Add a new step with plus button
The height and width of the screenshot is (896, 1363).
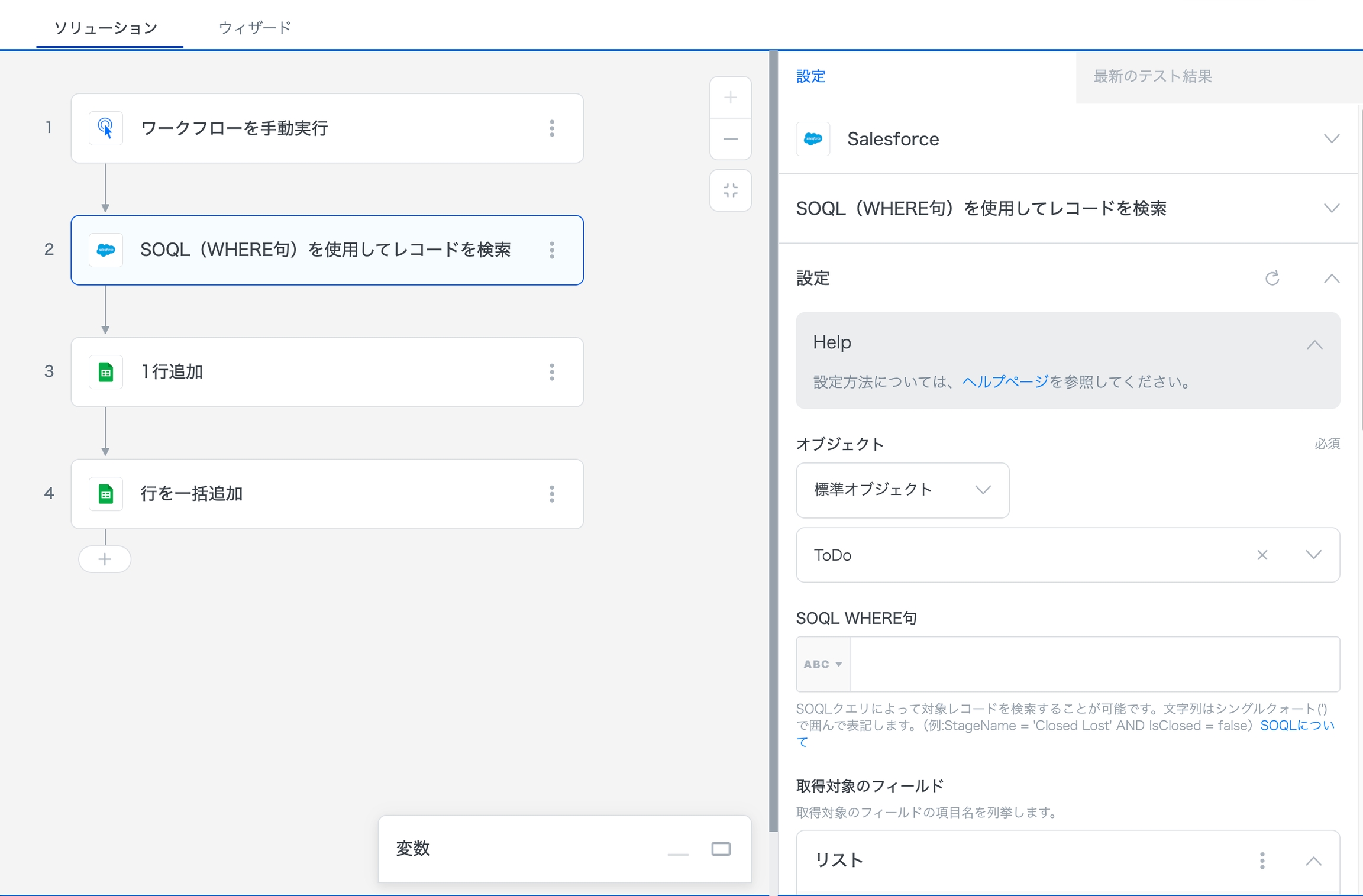(x=105, y=559)
